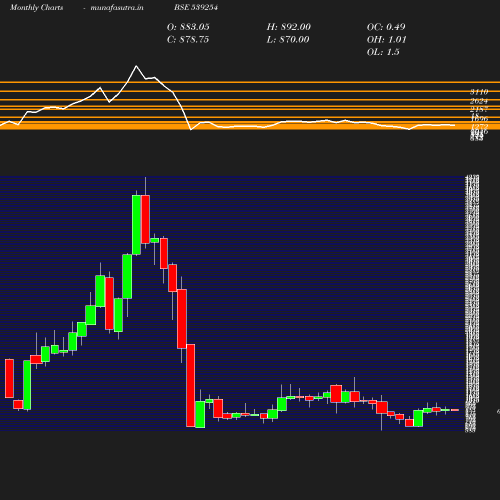The width and height of the screenshot is (500, 500).
Task: Click the peak of the white line chart
Action: click(x=136, y=66)
